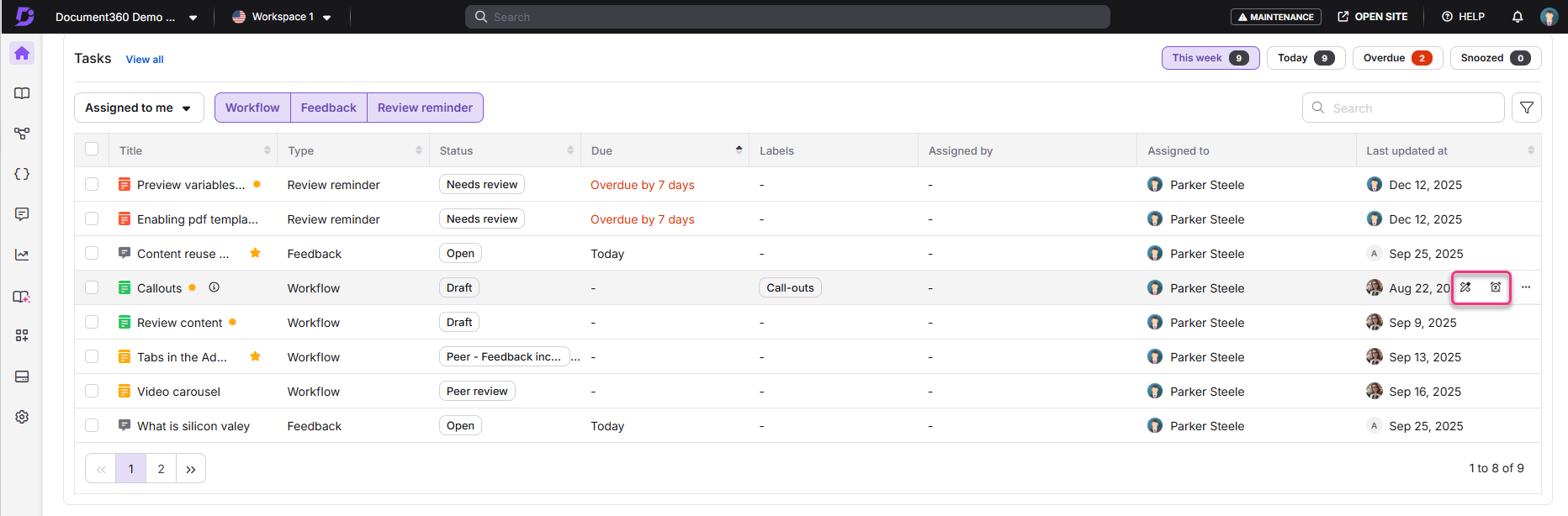Click the red article icon beside Preview variables

click(x=124, y=184)
